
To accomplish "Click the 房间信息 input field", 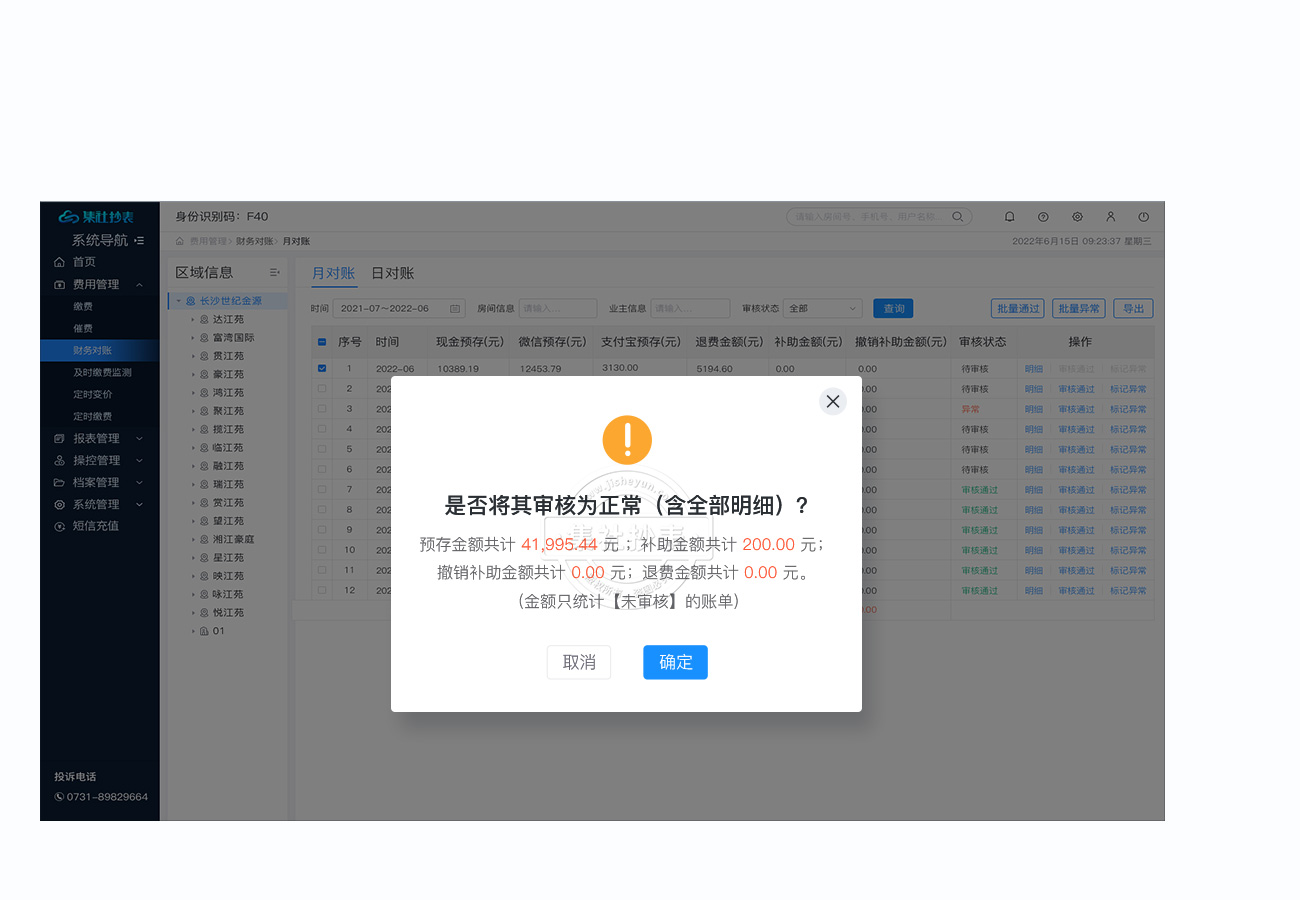I will click(x=557, y=309).
